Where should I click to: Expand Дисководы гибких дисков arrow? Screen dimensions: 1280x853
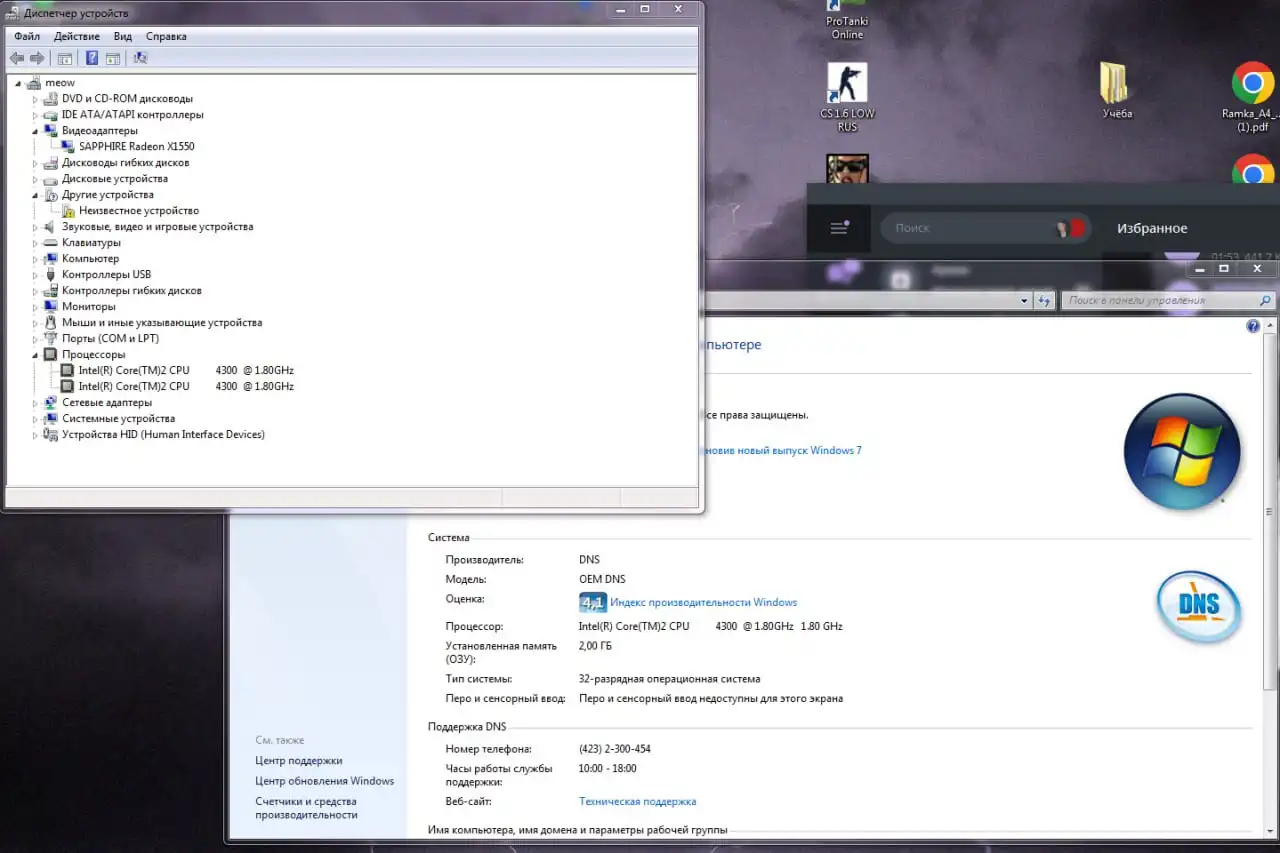(x=36, y=163)
